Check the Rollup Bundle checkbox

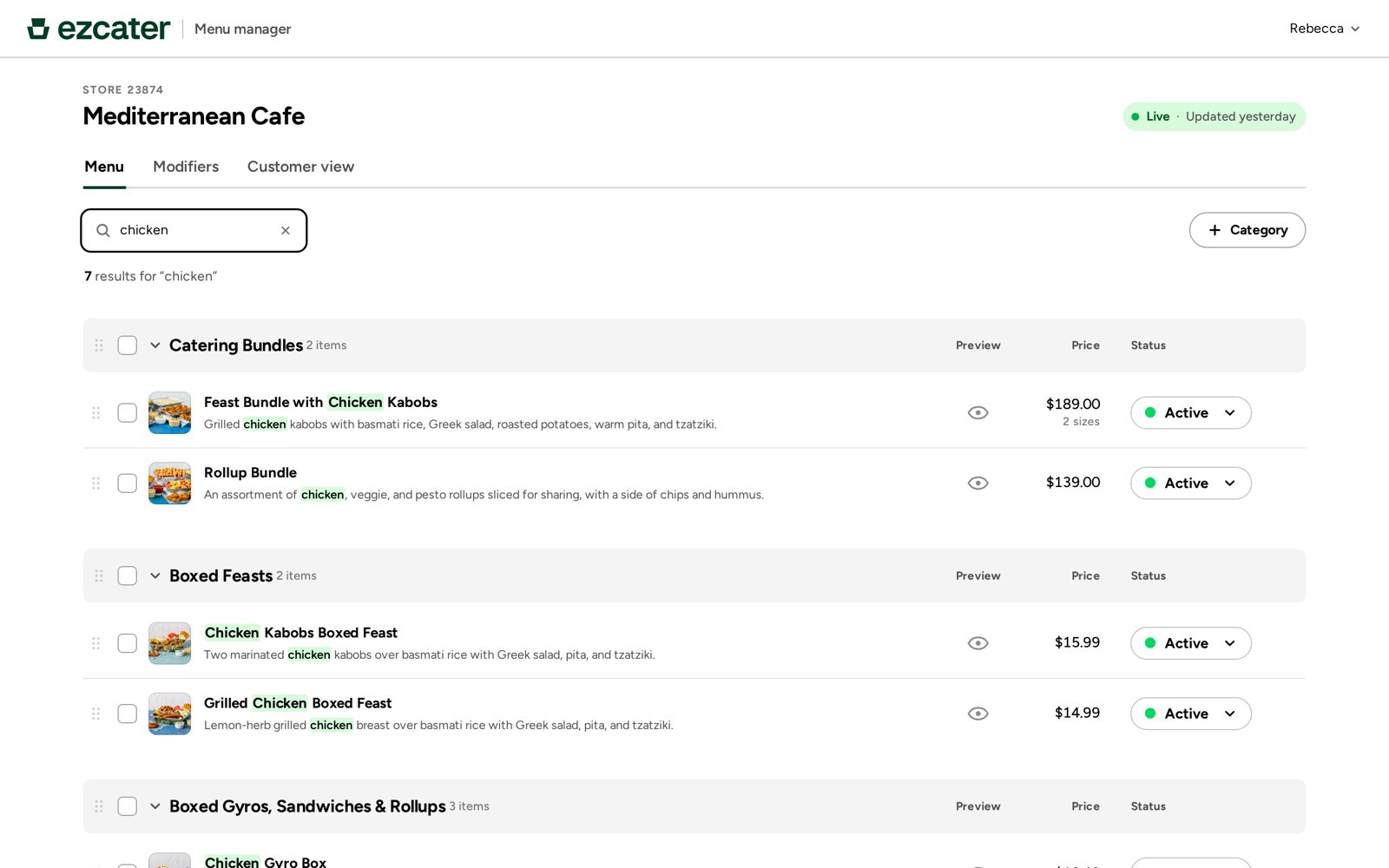tap(128, 483)
